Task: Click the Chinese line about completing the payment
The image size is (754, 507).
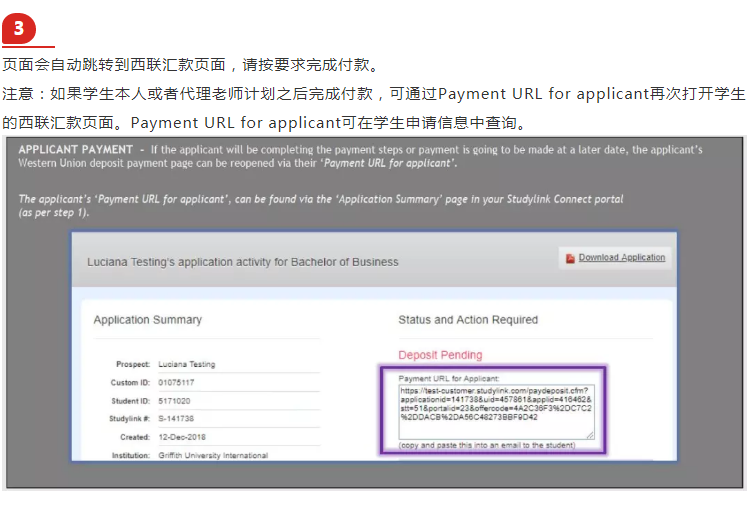Action: (190, 66)
